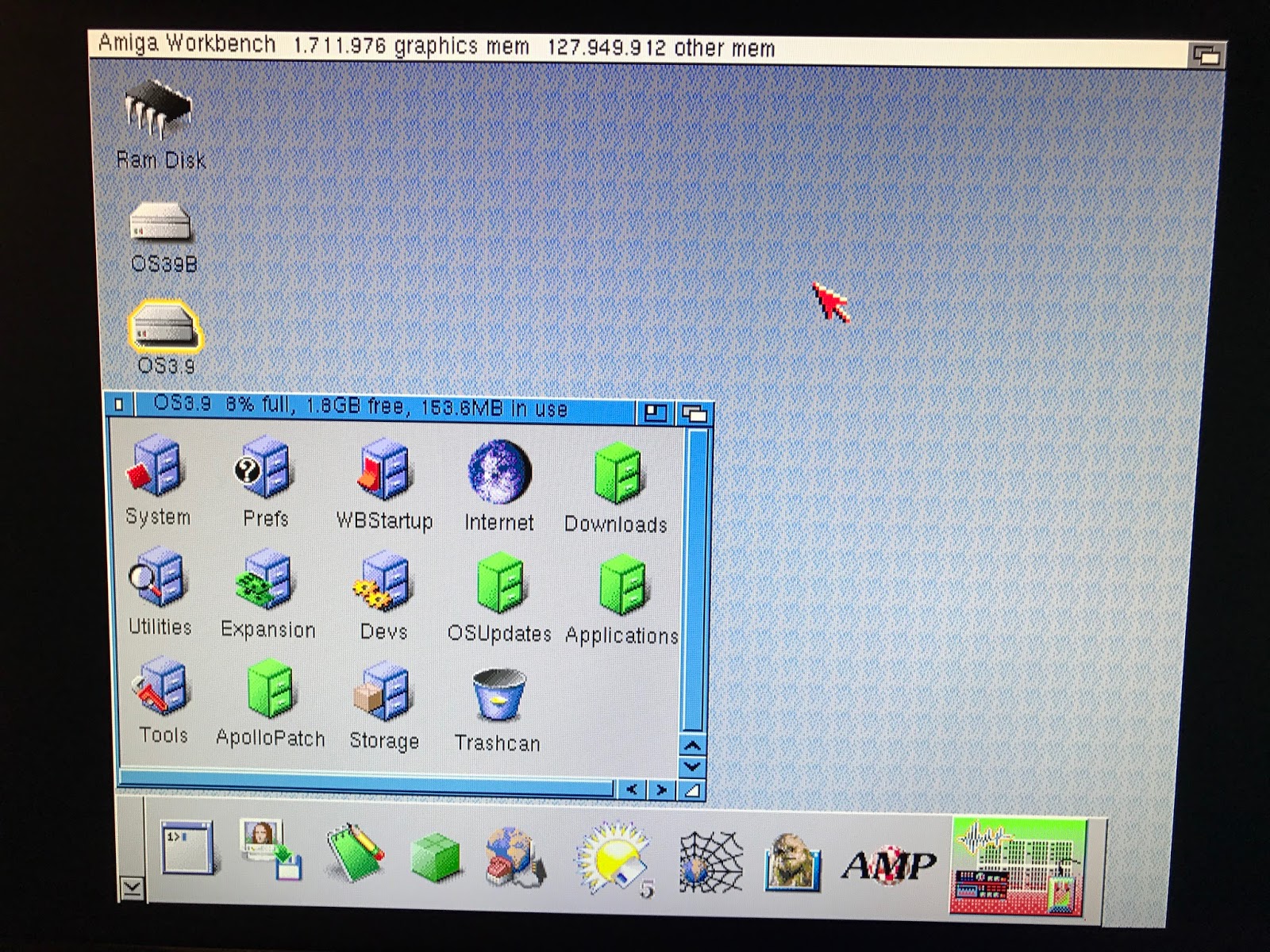Select the OS39B drive icon

[161, 221]
